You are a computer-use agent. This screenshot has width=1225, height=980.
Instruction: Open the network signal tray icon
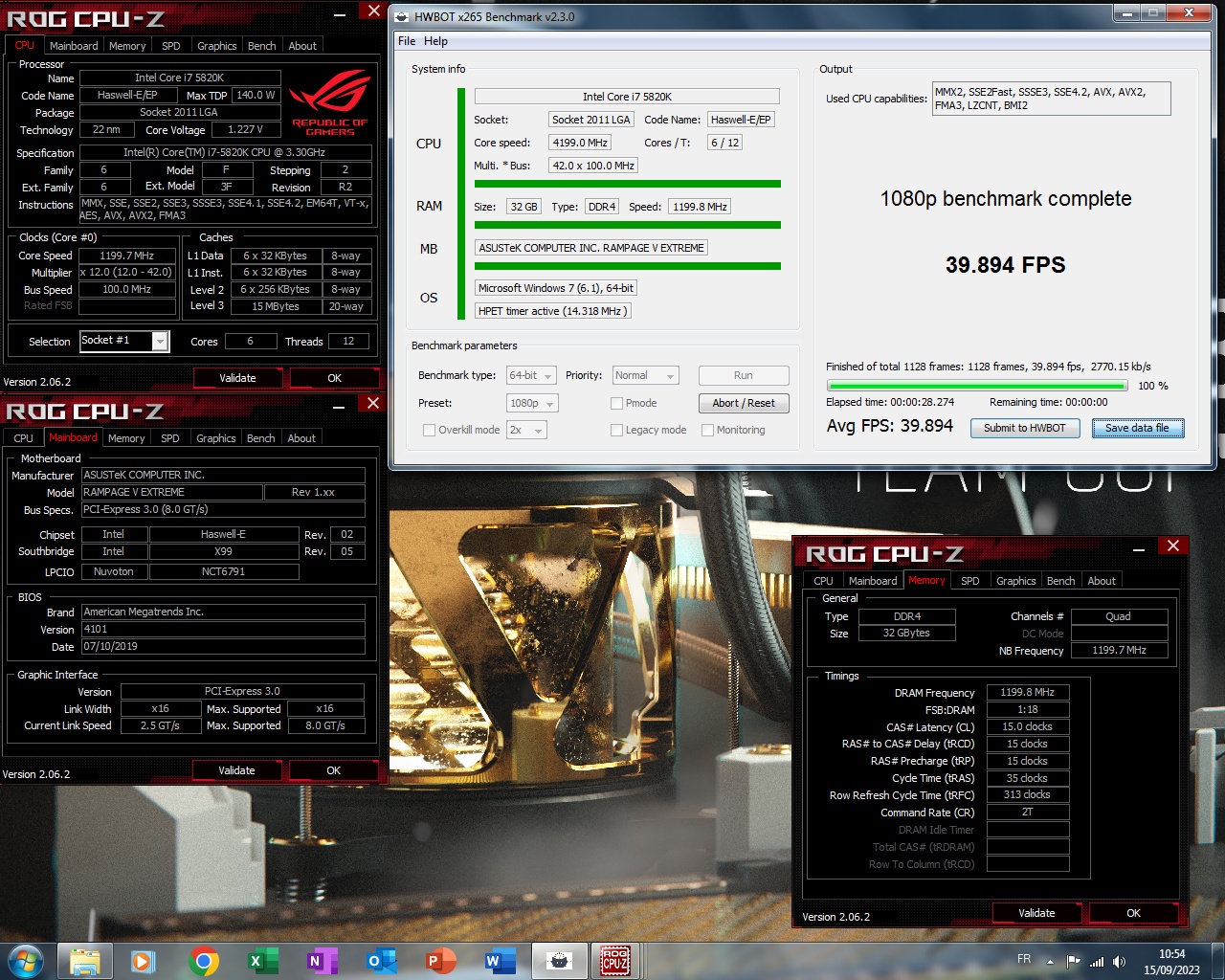tap(1097, 961)
